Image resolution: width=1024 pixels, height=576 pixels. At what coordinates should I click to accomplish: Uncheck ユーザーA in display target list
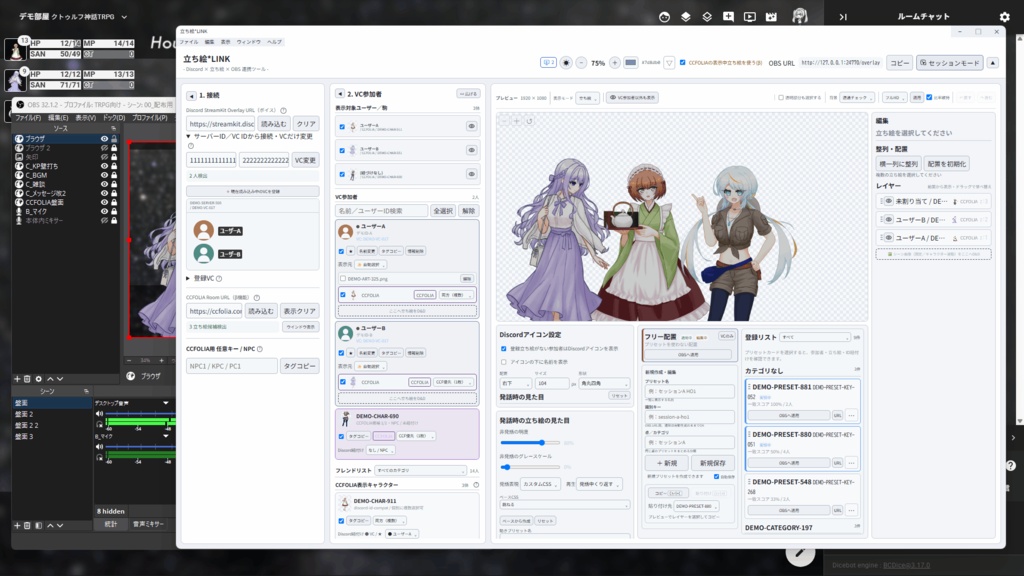[342, 127]
